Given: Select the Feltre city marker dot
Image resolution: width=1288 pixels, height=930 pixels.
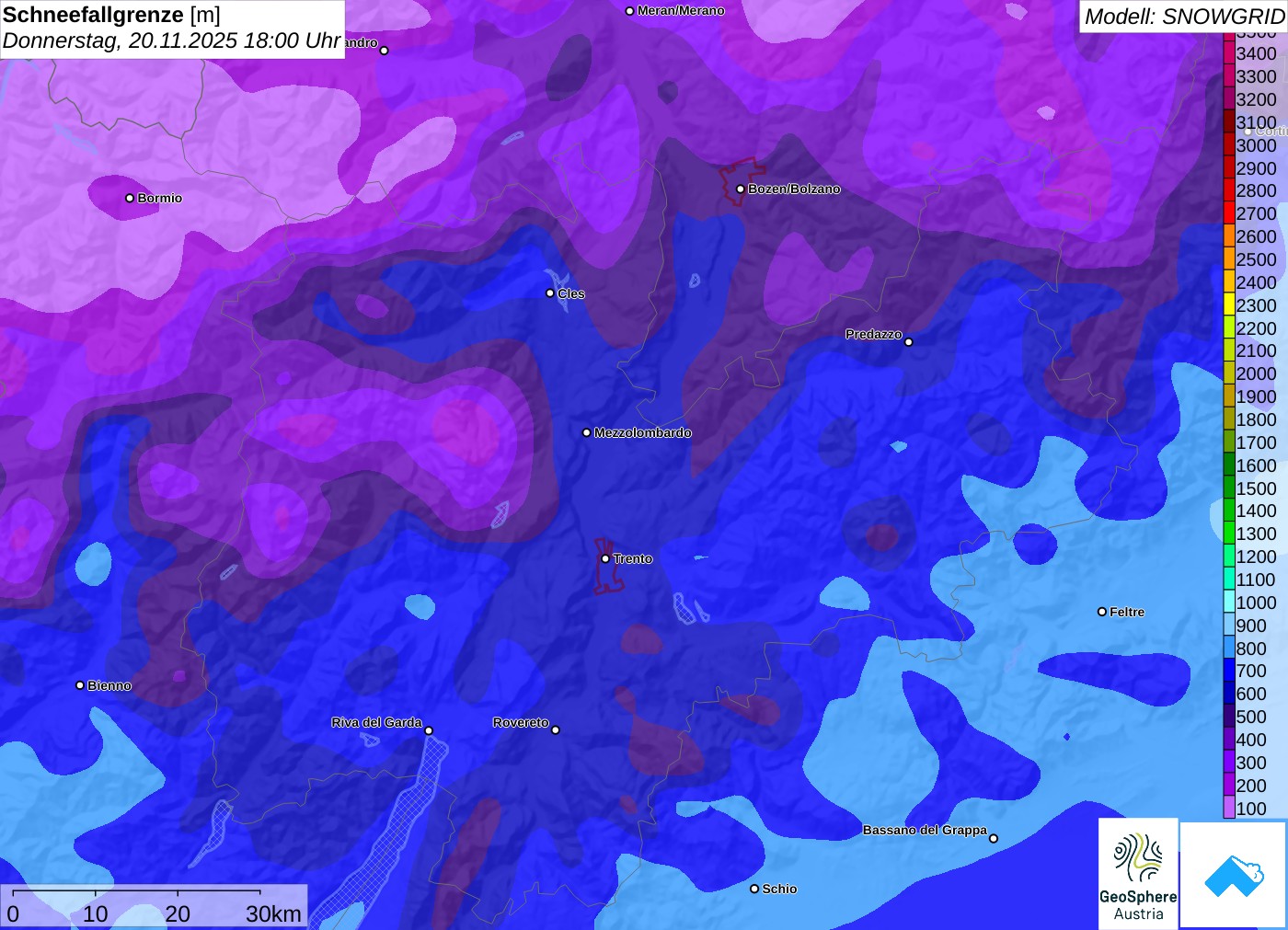Looking at the screenshot, I should coord(1102,612).
